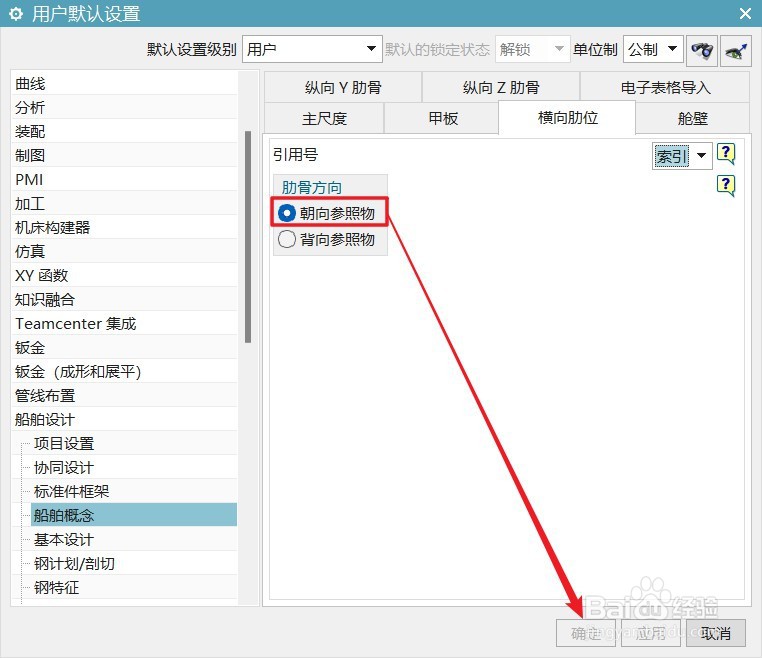Switch to 主尺度 tab
Screen dimensions: 762x658
pyautogui.click(x=324, y=118)
